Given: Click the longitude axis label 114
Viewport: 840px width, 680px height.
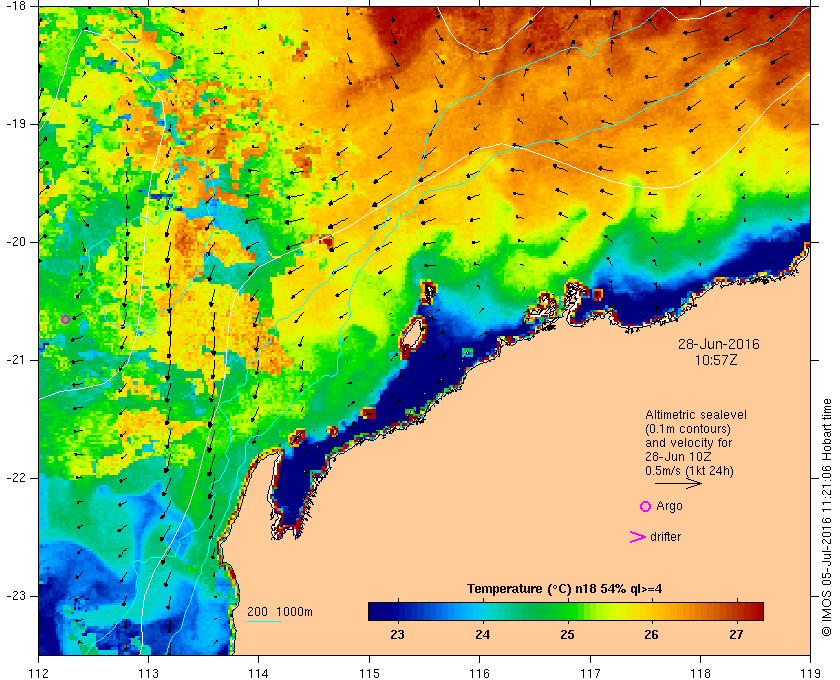Looking at the screenshot, I should (259, 673).
